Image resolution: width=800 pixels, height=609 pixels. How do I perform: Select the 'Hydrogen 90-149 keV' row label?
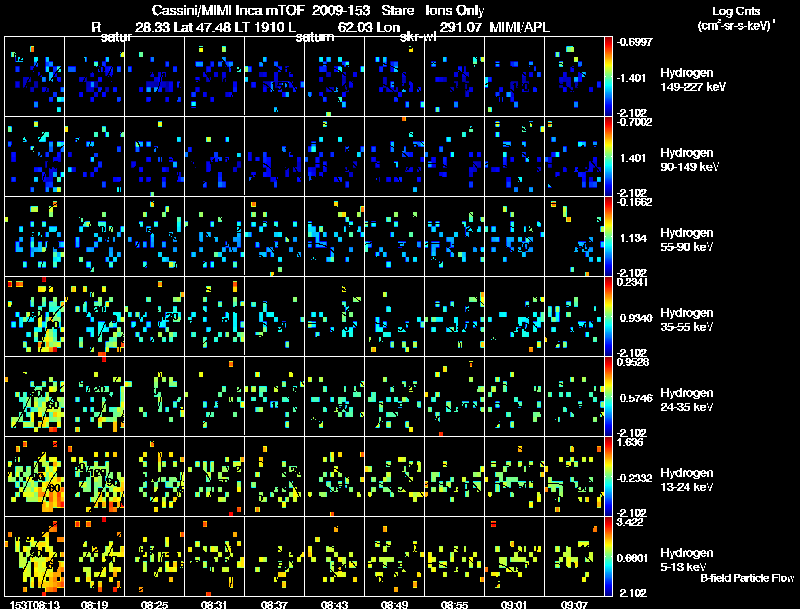click(x=689, y=160)
